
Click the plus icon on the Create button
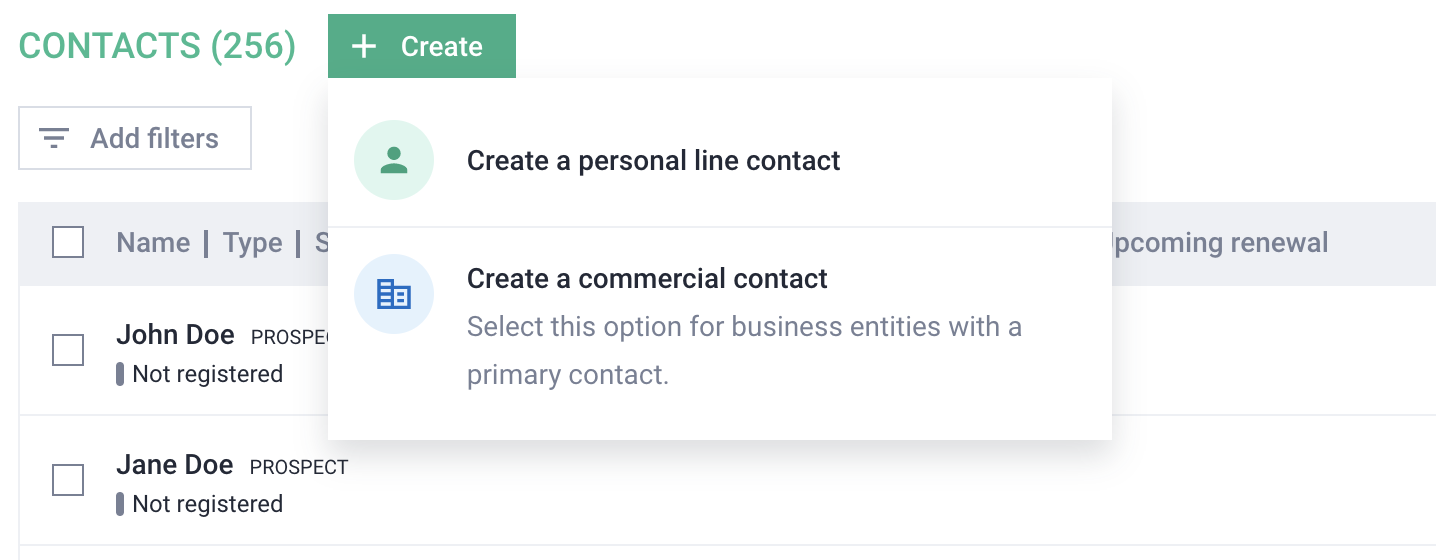click(364, 46)
